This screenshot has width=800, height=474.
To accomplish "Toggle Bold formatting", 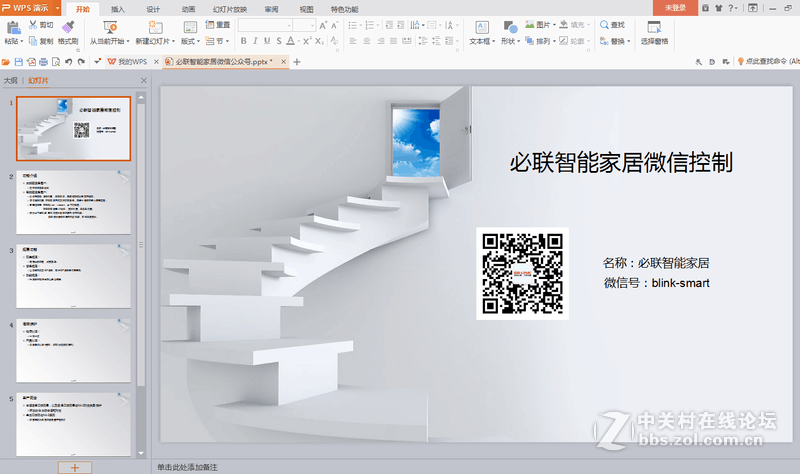I will tap(243, 41).
